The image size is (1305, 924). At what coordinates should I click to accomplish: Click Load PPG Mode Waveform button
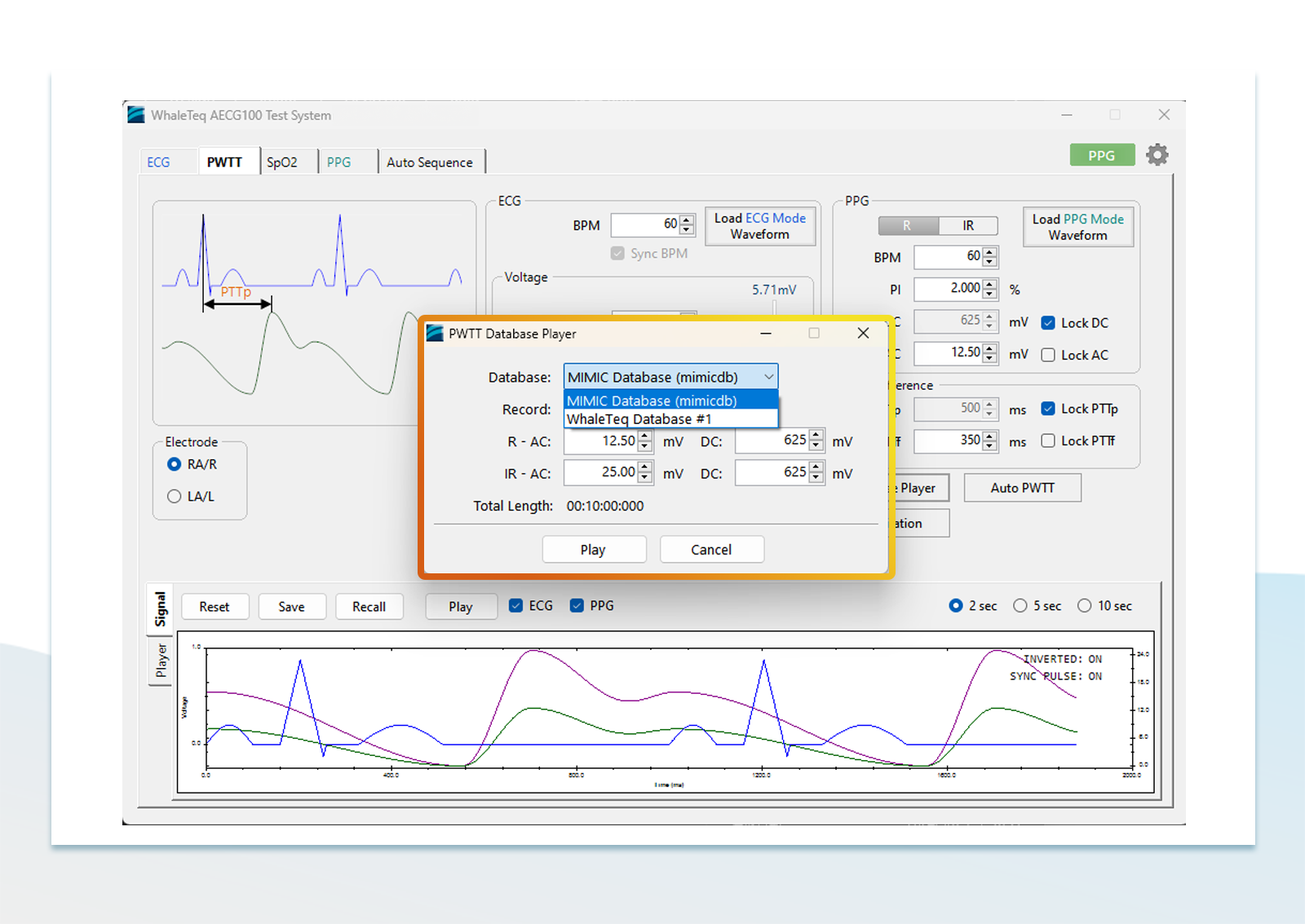pos(1077,227)
